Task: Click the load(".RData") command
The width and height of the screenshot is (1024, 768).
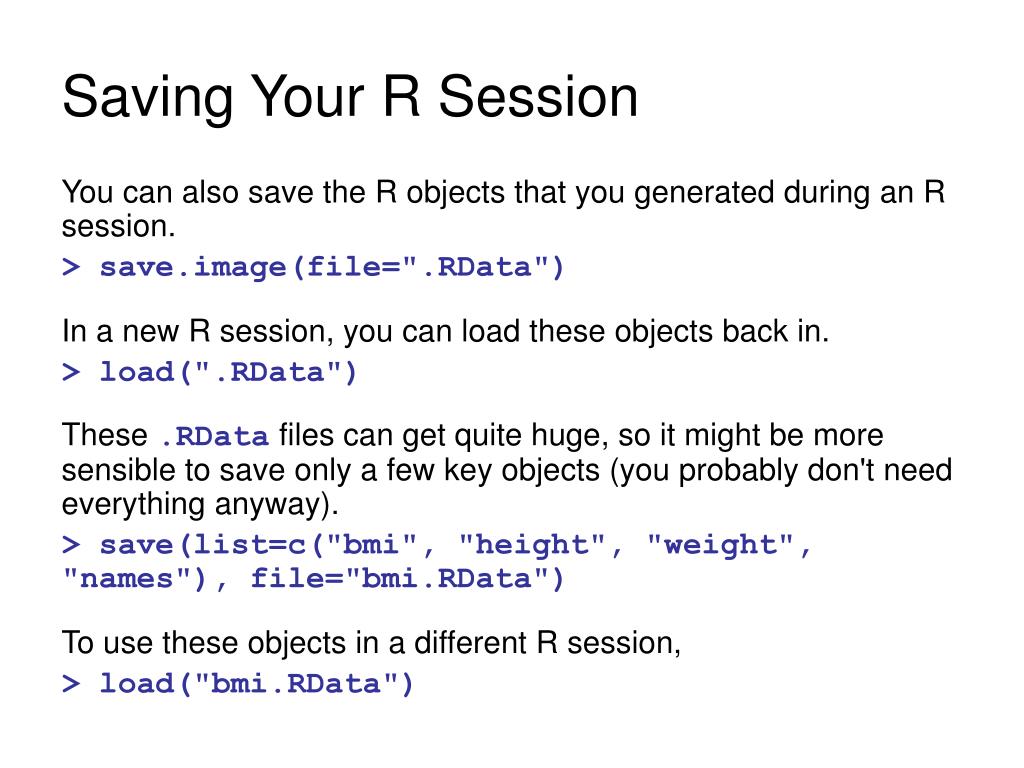Action: coord(228,372)
